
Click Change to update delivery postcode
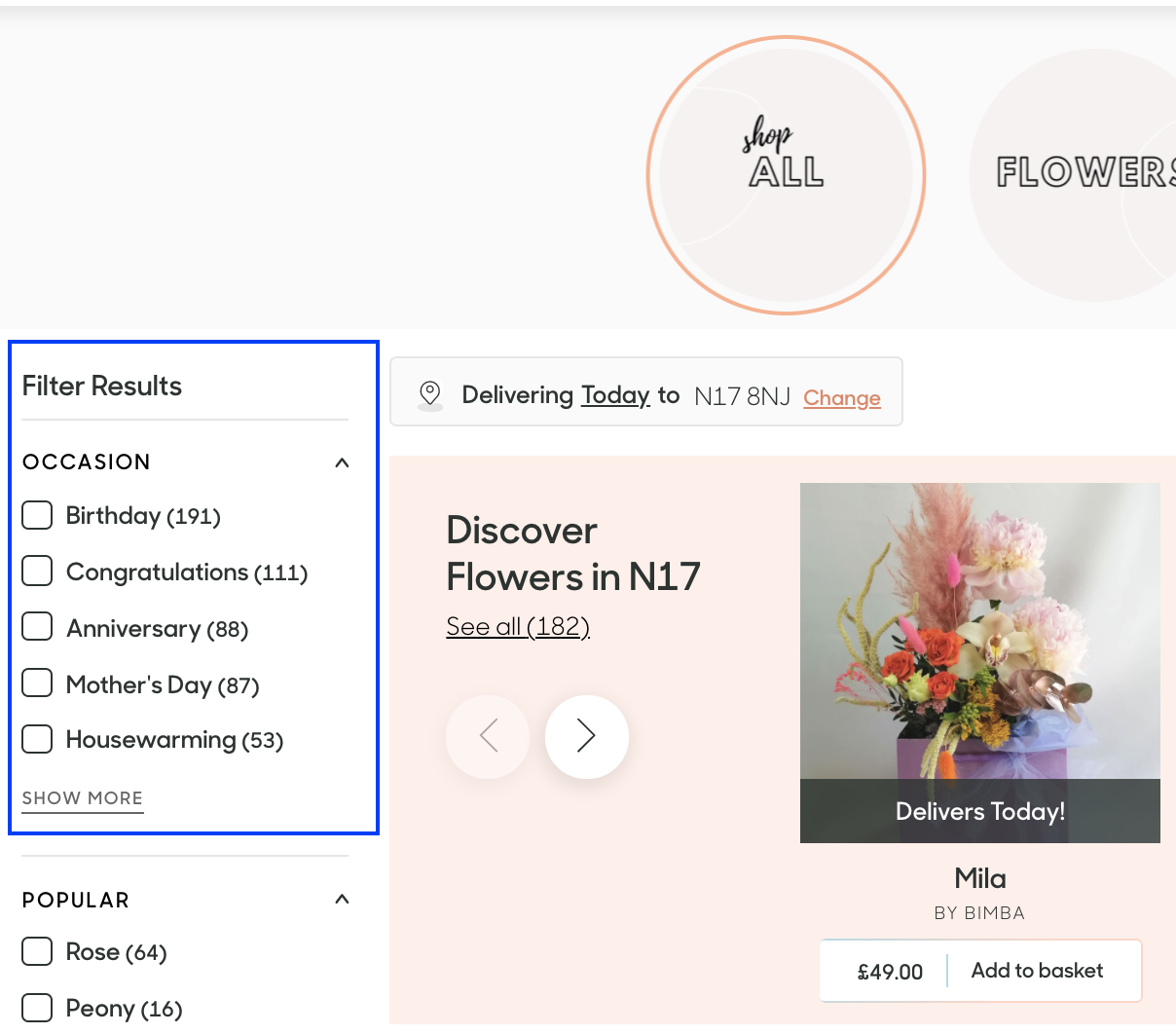pyautogui.click(x=841, y=397)
